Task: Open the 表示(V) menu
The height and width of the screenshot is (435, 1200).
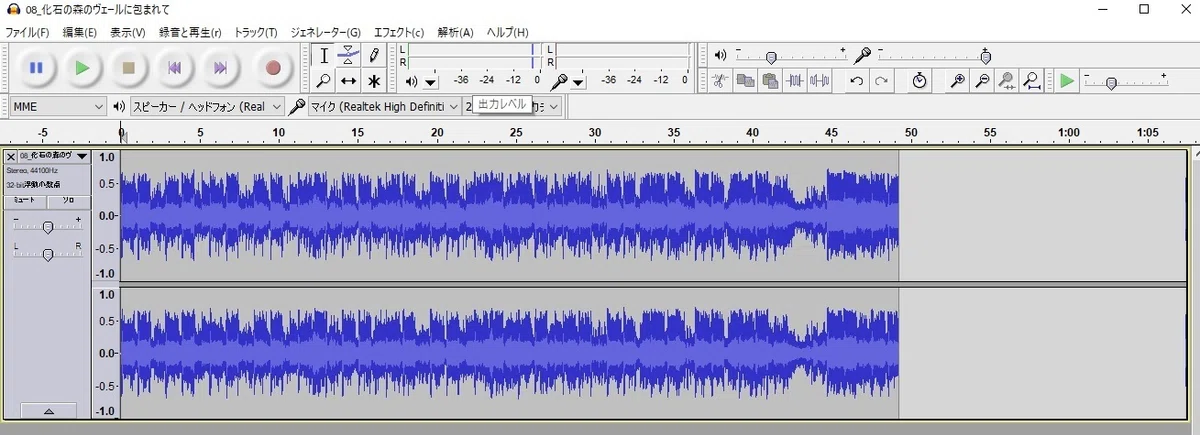Action: click(127, 32)
